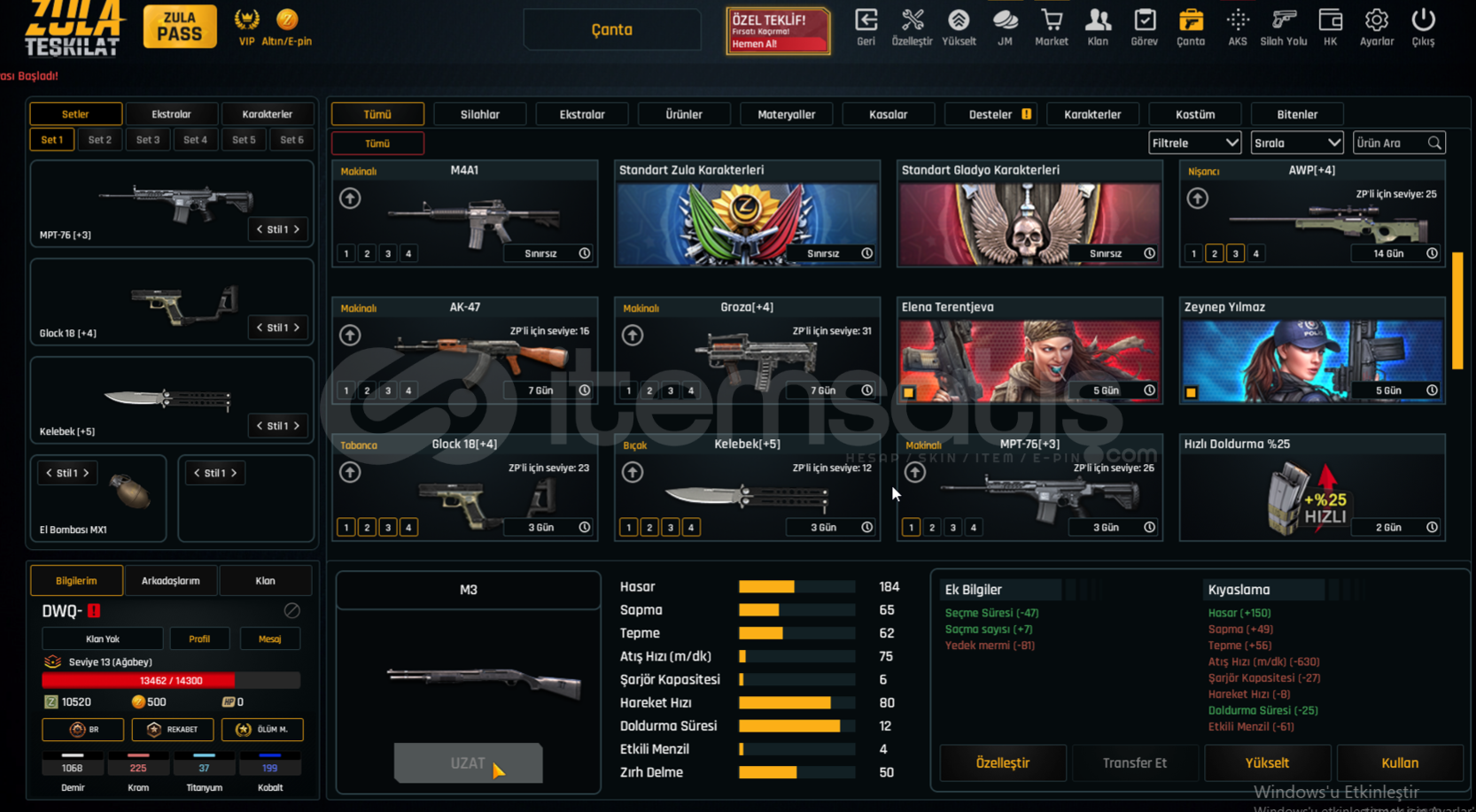Click upgrade arrow on MPT-76[+3] card
The image size is (1476, 812).
coord(915,473)
